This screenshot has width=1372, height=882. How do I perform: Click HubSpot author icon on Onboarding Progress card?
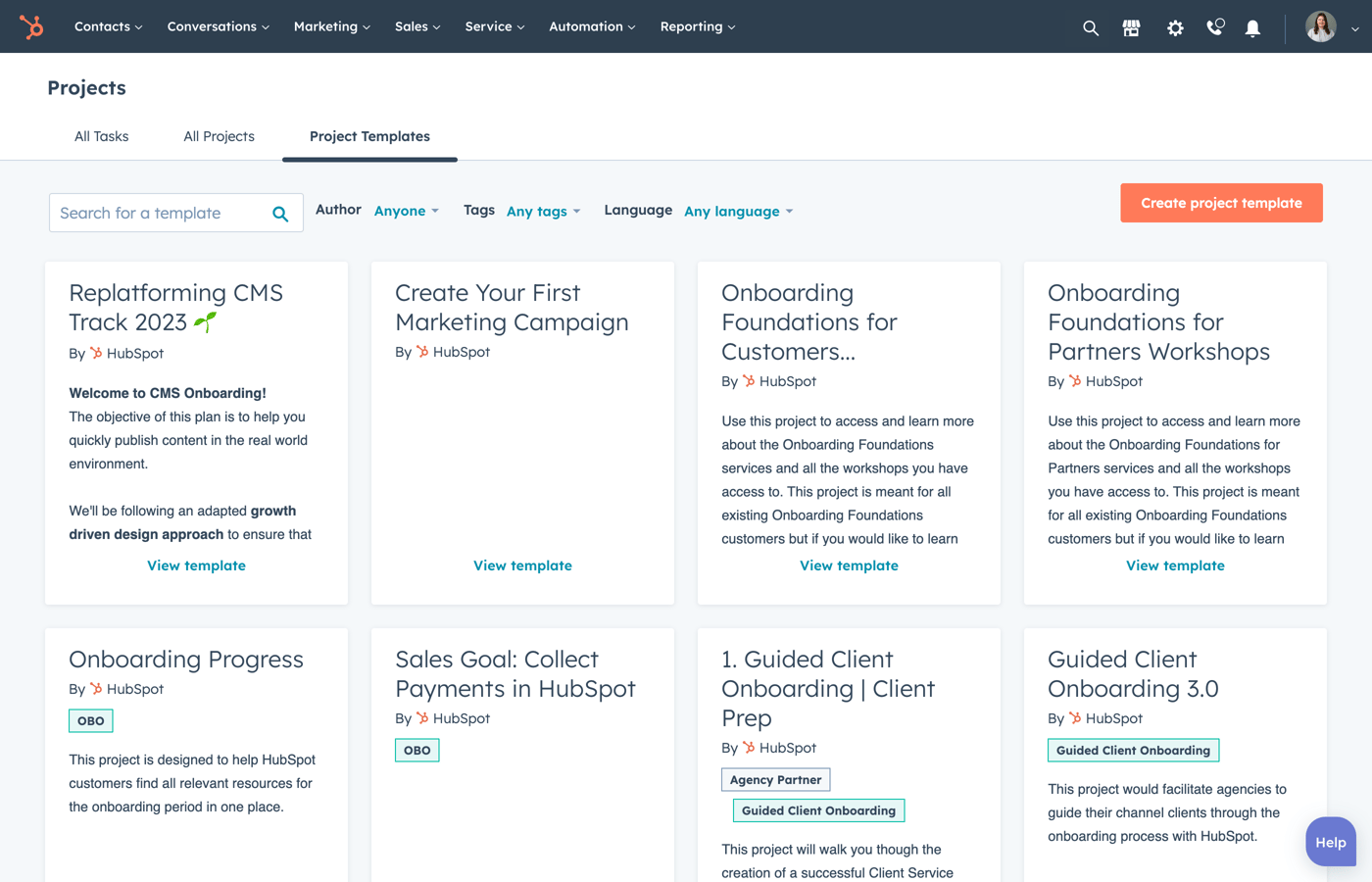(96, 689)
